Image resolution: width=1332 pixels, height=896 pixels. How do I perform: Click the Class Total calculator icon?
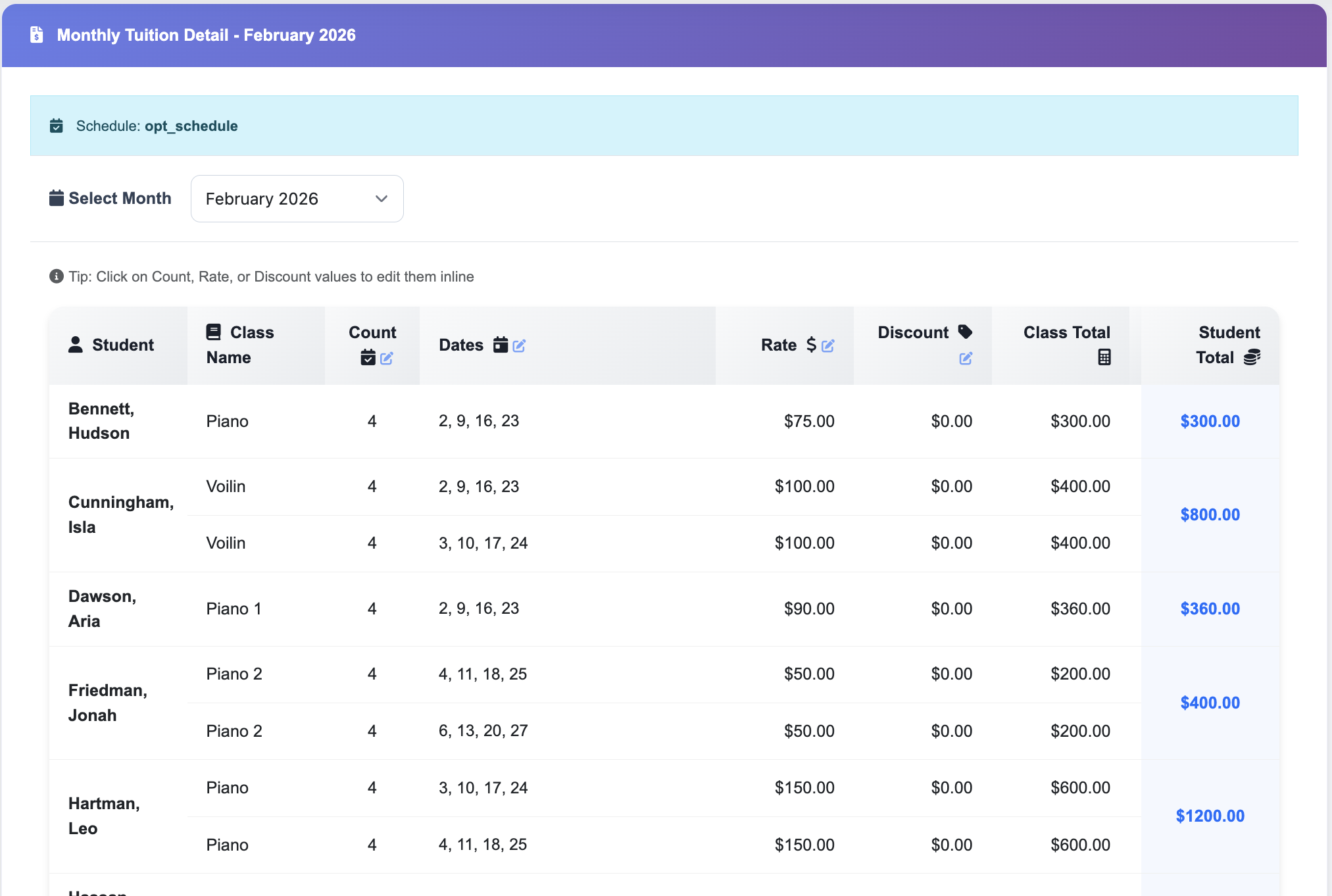(x=1104, y=357)
